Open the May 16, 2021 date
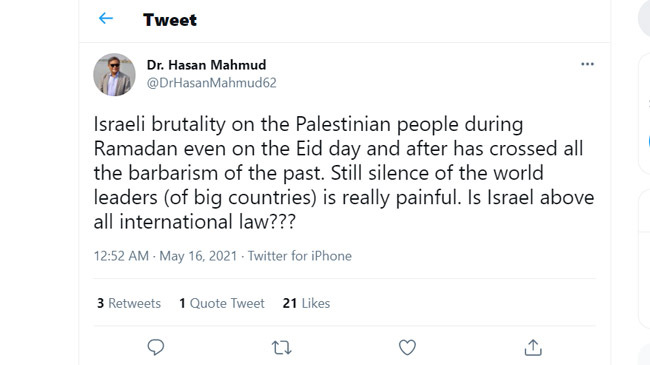The width and height of the screenshot is (650, 365). point(198,256)
